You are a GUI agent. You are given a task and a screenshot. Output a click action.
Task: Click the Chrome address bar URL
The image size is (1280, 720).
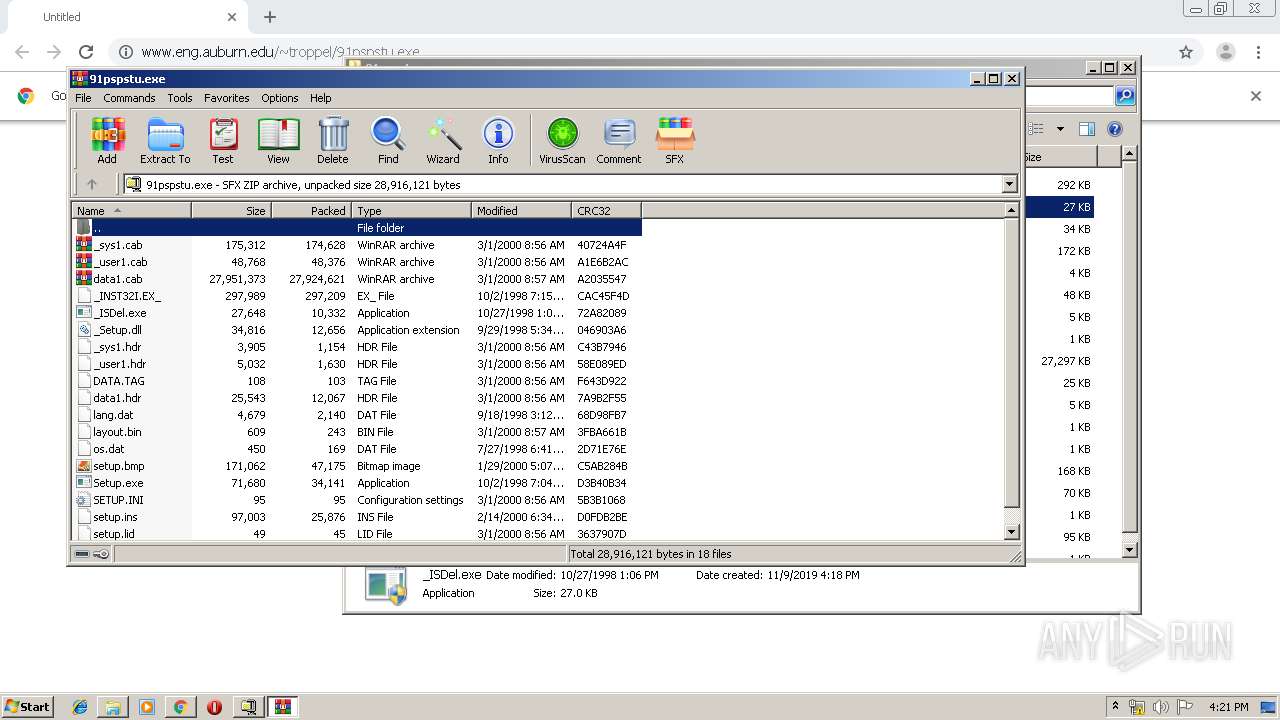tap(280, 52)
